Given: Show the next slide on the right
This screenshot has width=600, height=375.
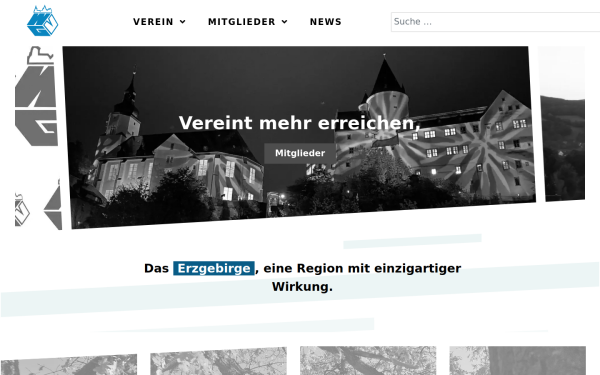Looking at the screenshot, I should (x=561, y=123).
